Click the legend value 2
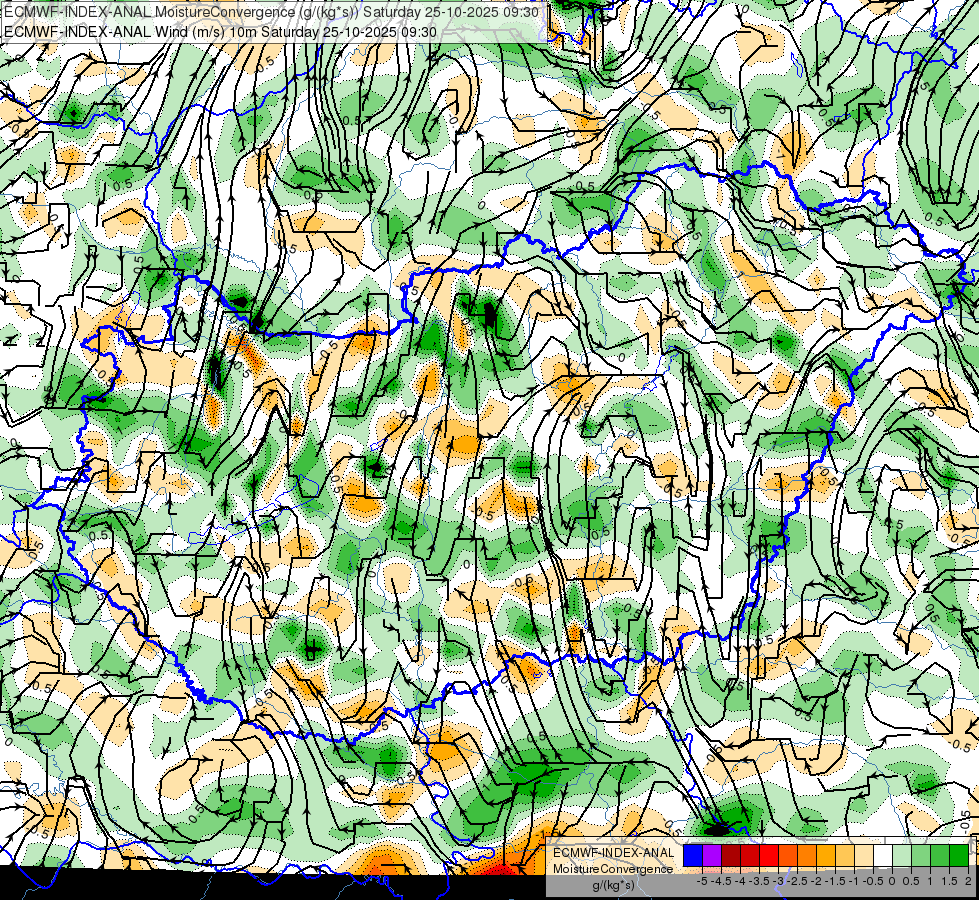 point(968,881)
